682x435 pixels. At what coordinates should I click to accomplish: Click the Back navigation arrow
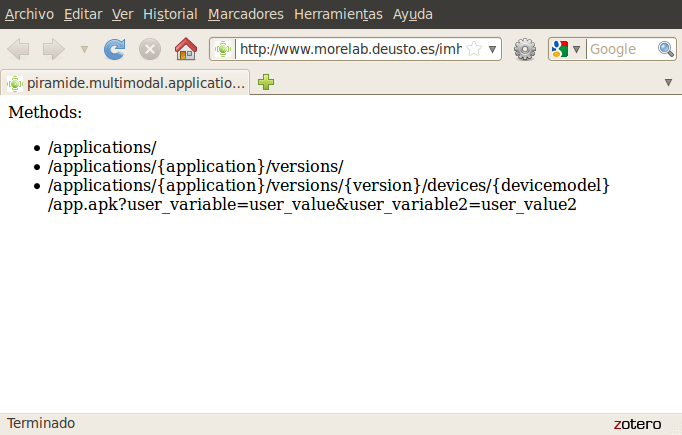click(x=19, y=49)
